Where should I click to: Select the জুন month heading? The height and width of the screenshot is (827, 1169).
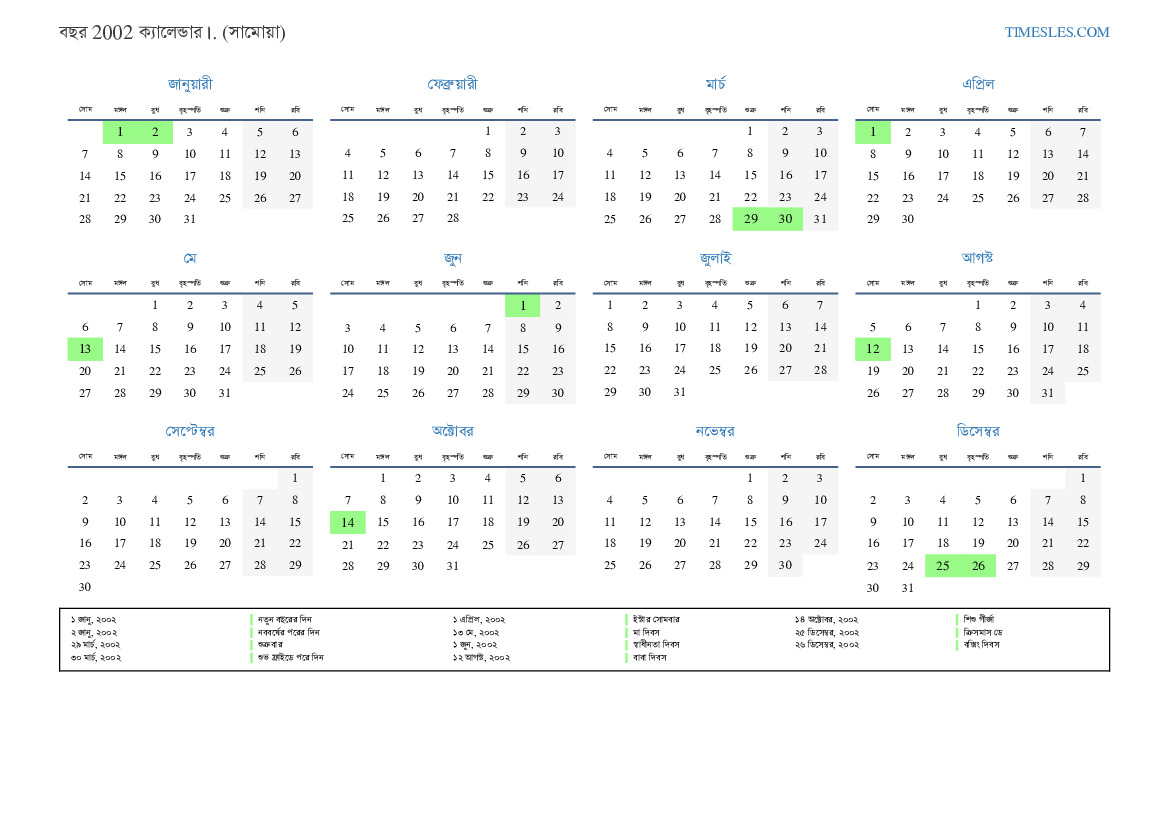[453, 258]
